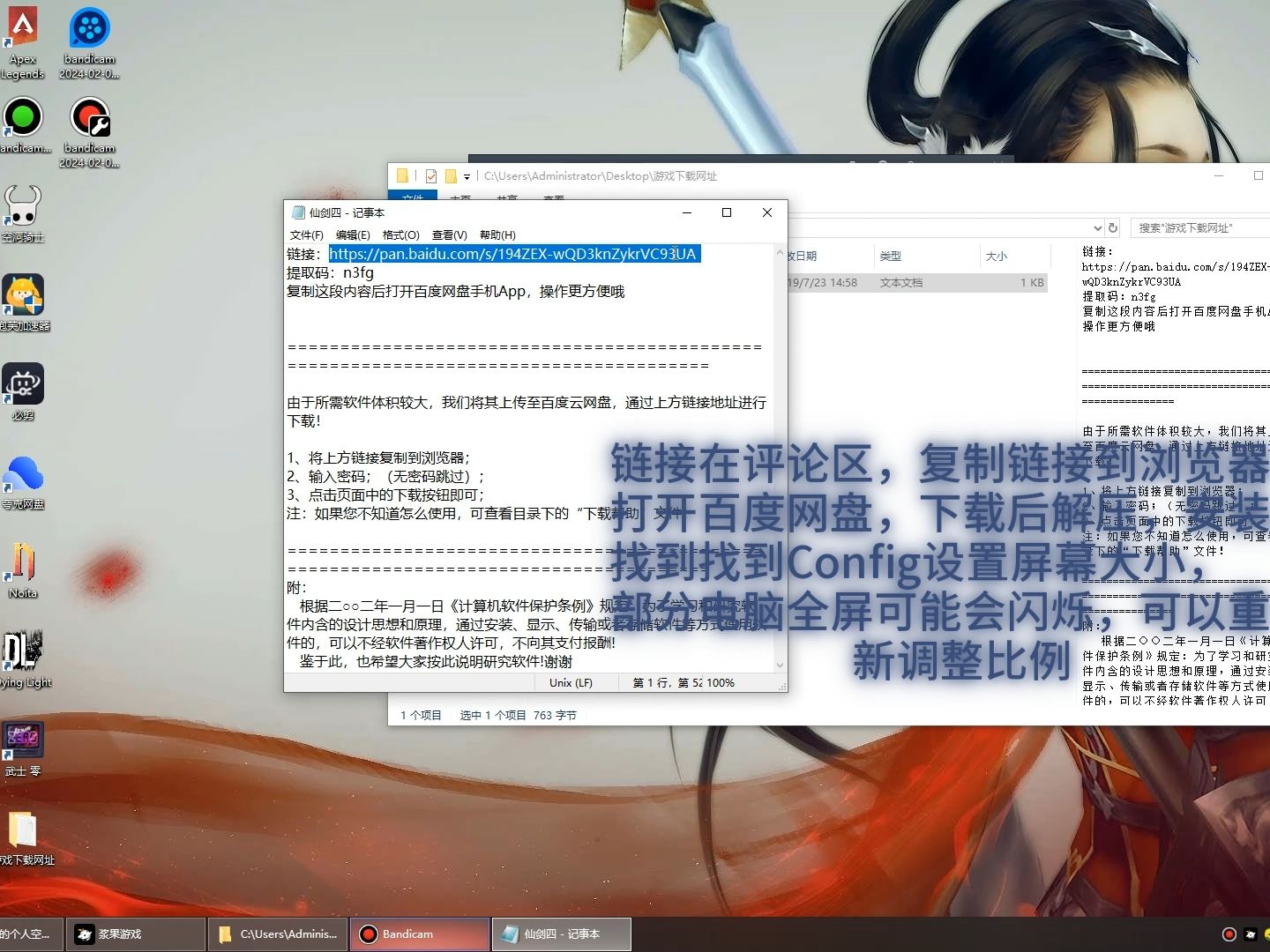Viewport: 1270px width, 952px height.
Task: Click Notepad scroll down arrow
Action: click(780, 665)
